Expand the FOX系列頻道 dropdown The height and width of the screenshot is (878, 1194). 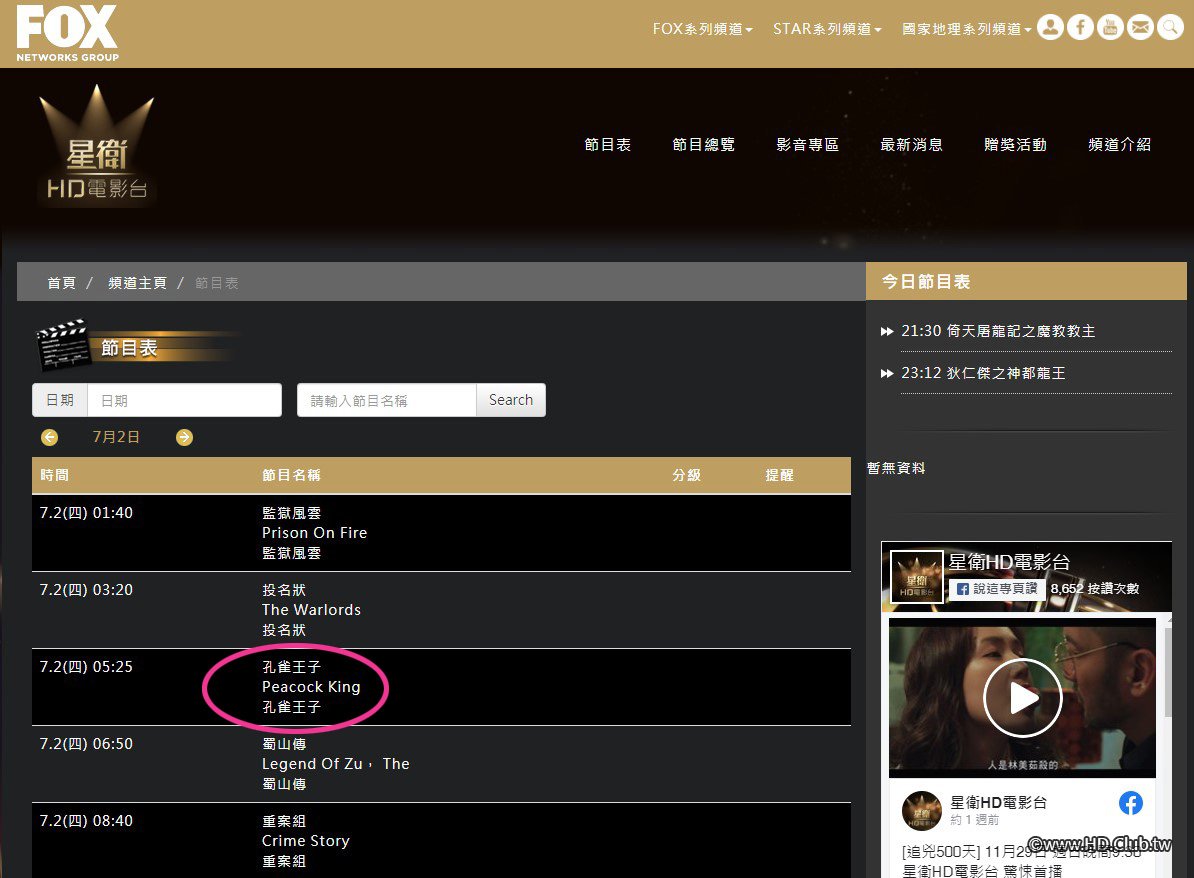[x=702, y=29]
